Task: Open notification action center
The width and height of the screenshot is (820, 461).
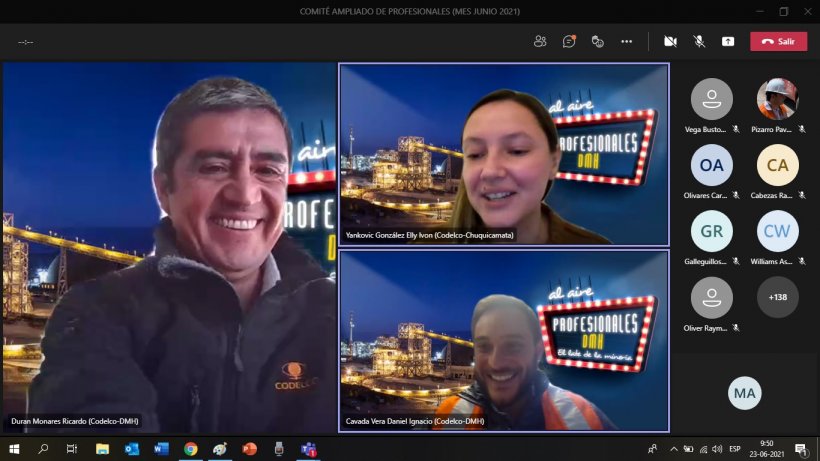Action: coord(801,449)
